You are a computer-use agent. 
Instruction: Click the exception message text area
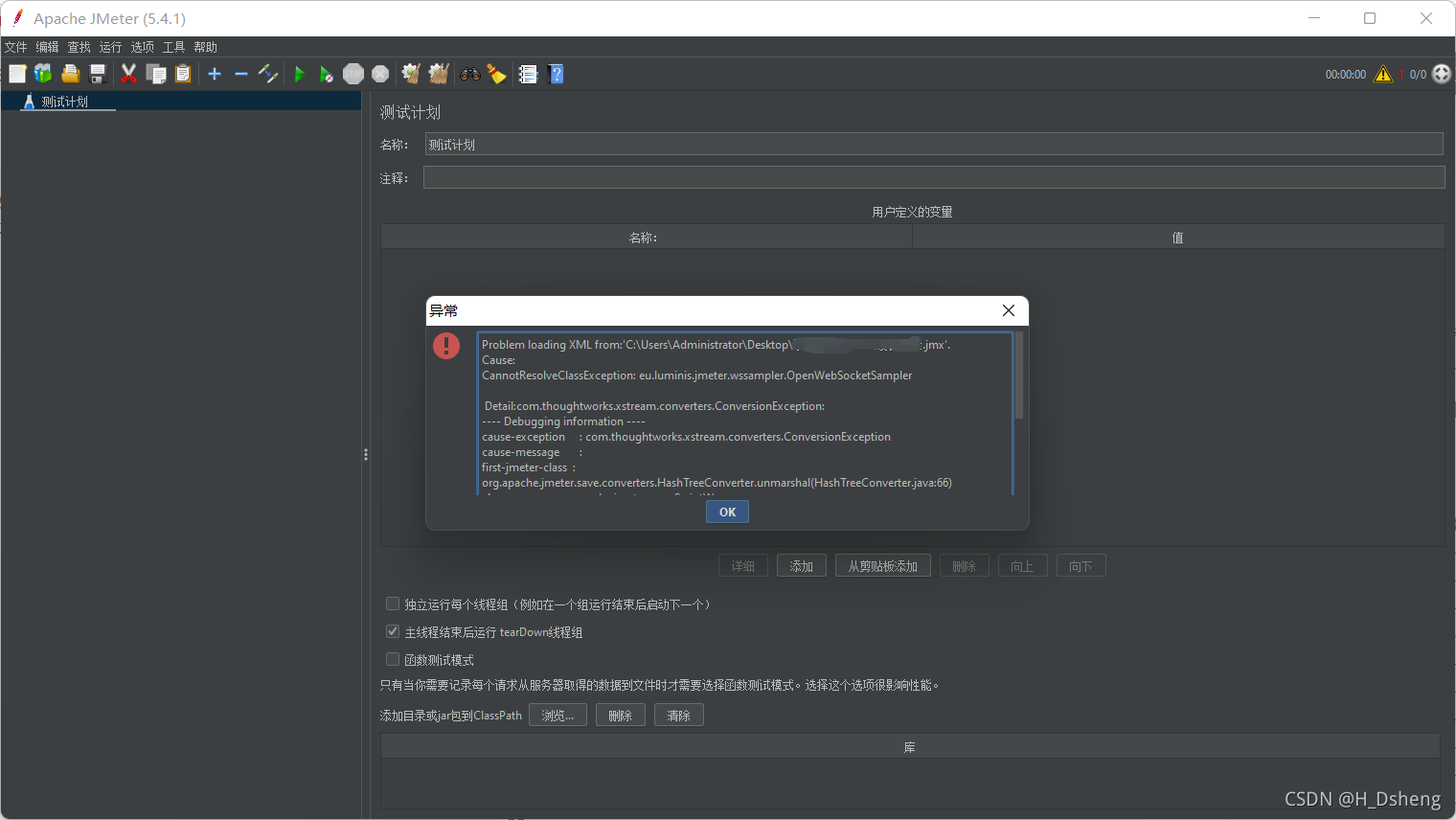(x=745, y=413)
